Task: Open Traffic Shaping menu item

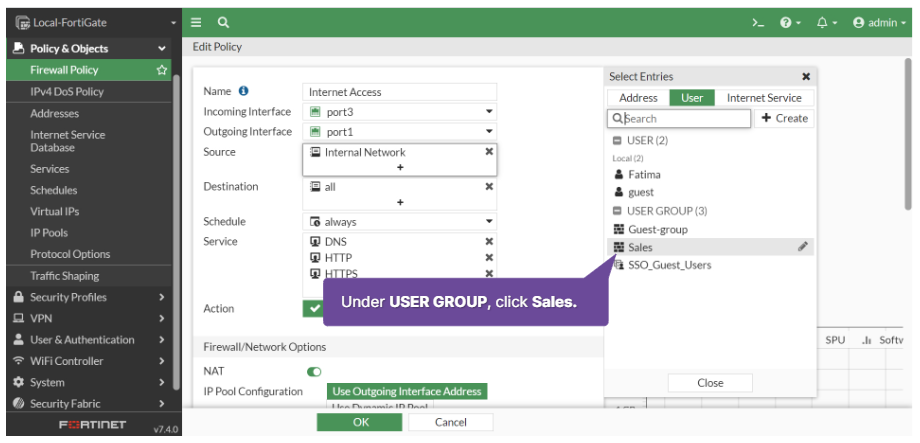Action: click(x=65, y=276)
